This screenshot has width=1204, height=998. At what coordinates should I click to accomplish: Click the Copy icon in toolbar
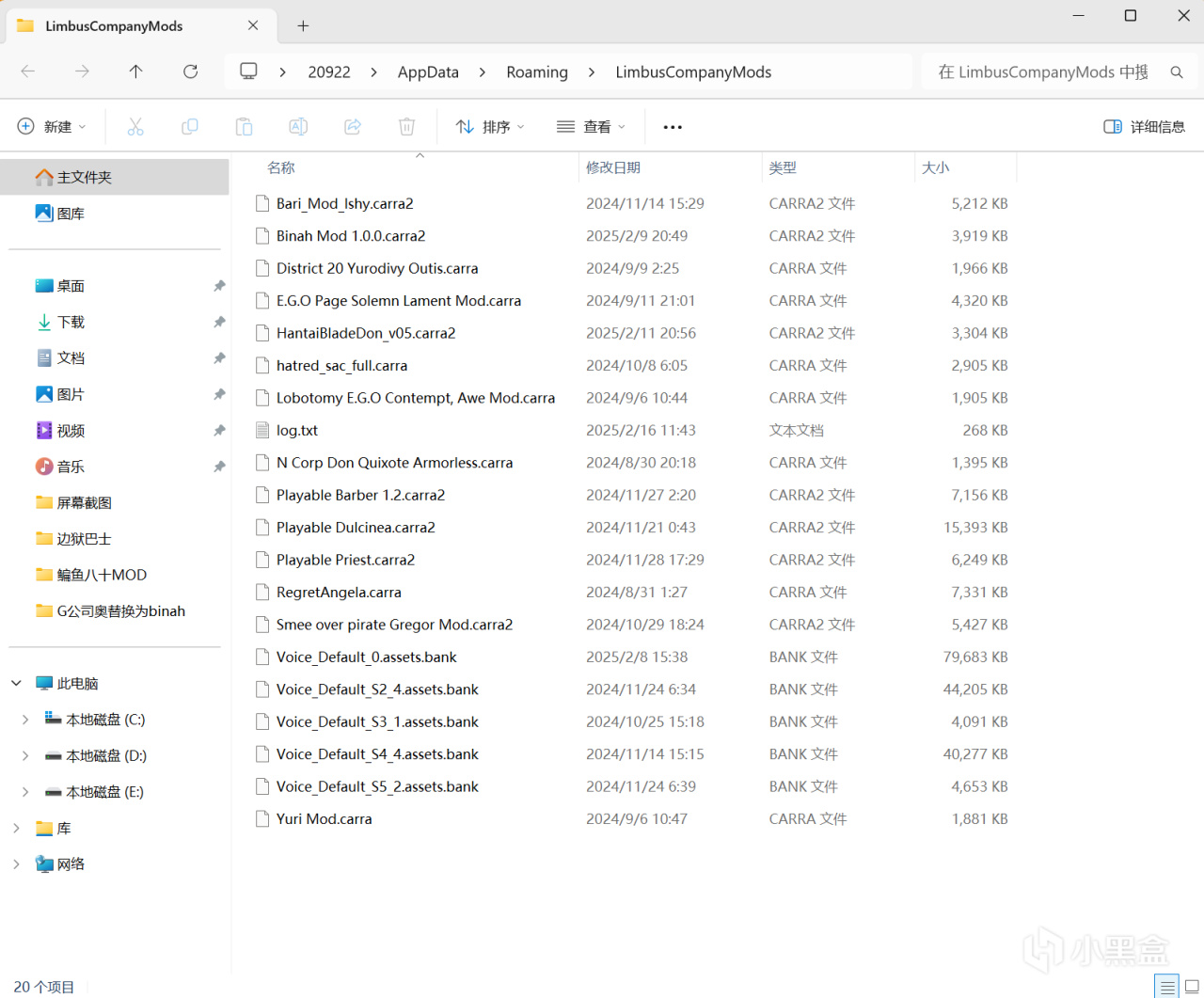[x=190, y=126]
